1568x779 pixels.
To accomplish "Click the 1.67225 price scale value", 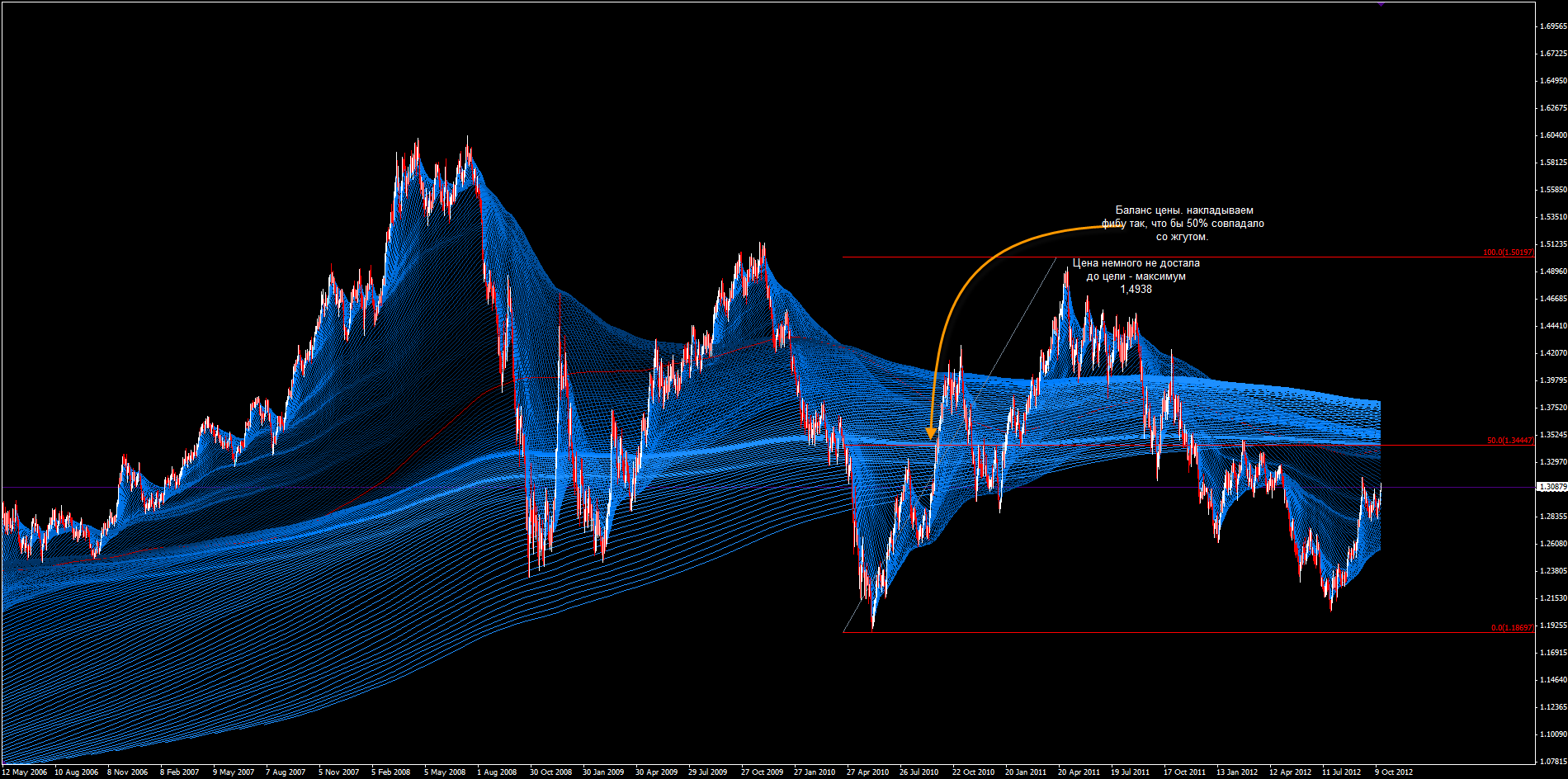I will [x=1553, y=54].
